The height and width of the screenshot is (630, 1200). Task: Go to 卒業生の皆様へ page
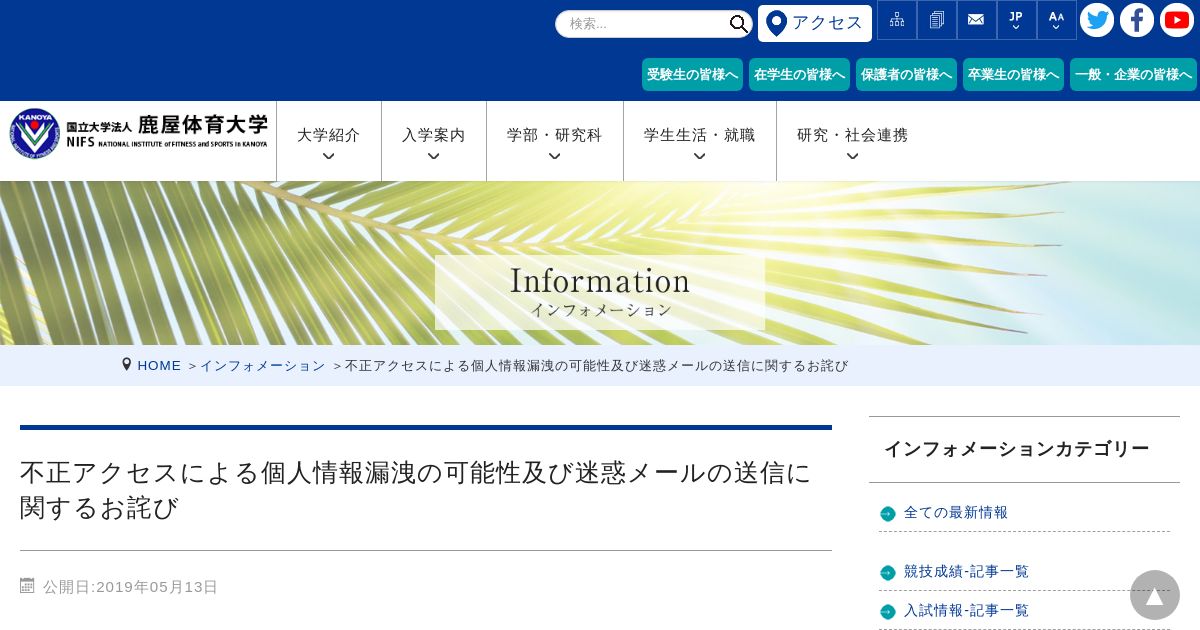pos(1013,75)
